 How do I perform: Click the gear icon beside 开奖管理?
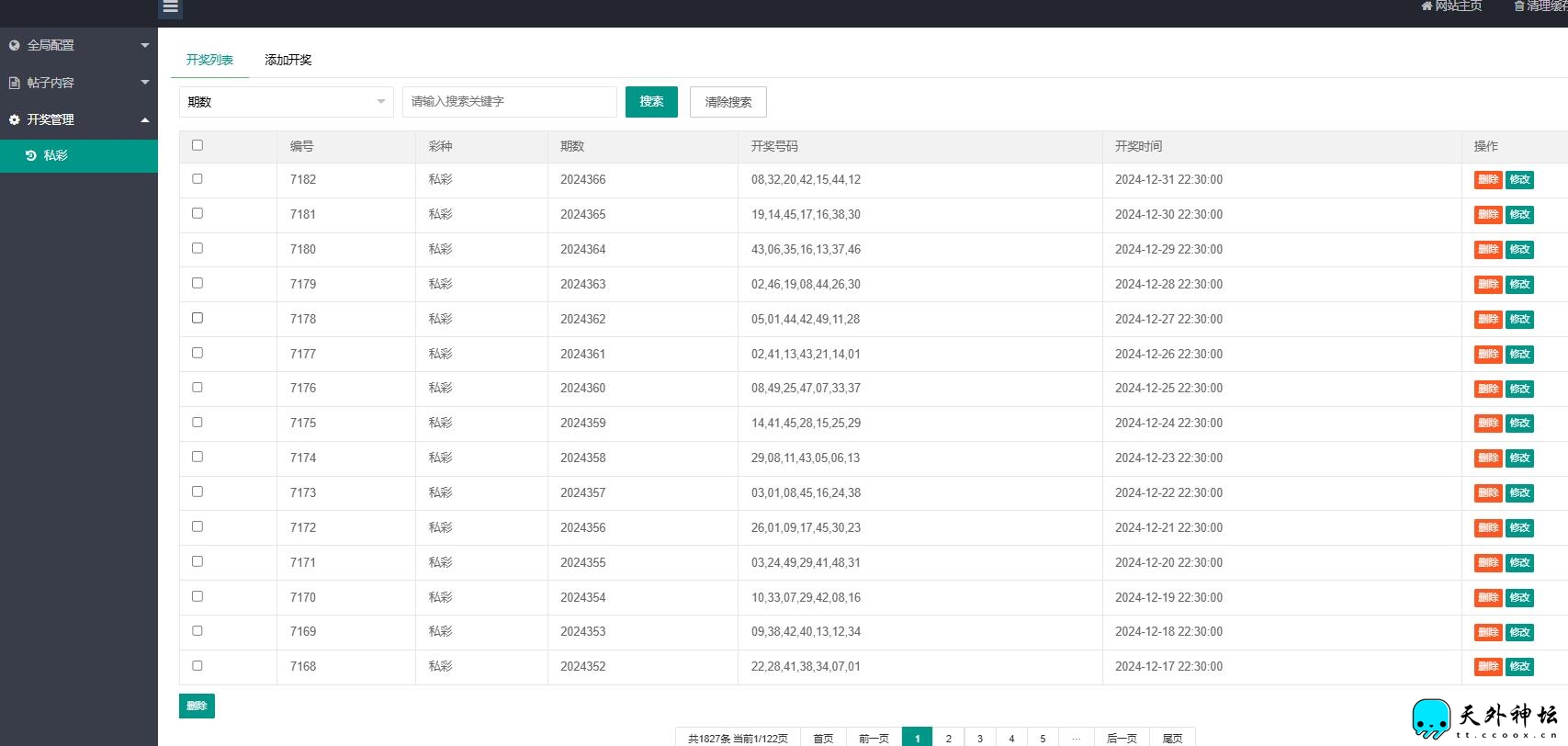pyautogui.click(x=14, y=119)
